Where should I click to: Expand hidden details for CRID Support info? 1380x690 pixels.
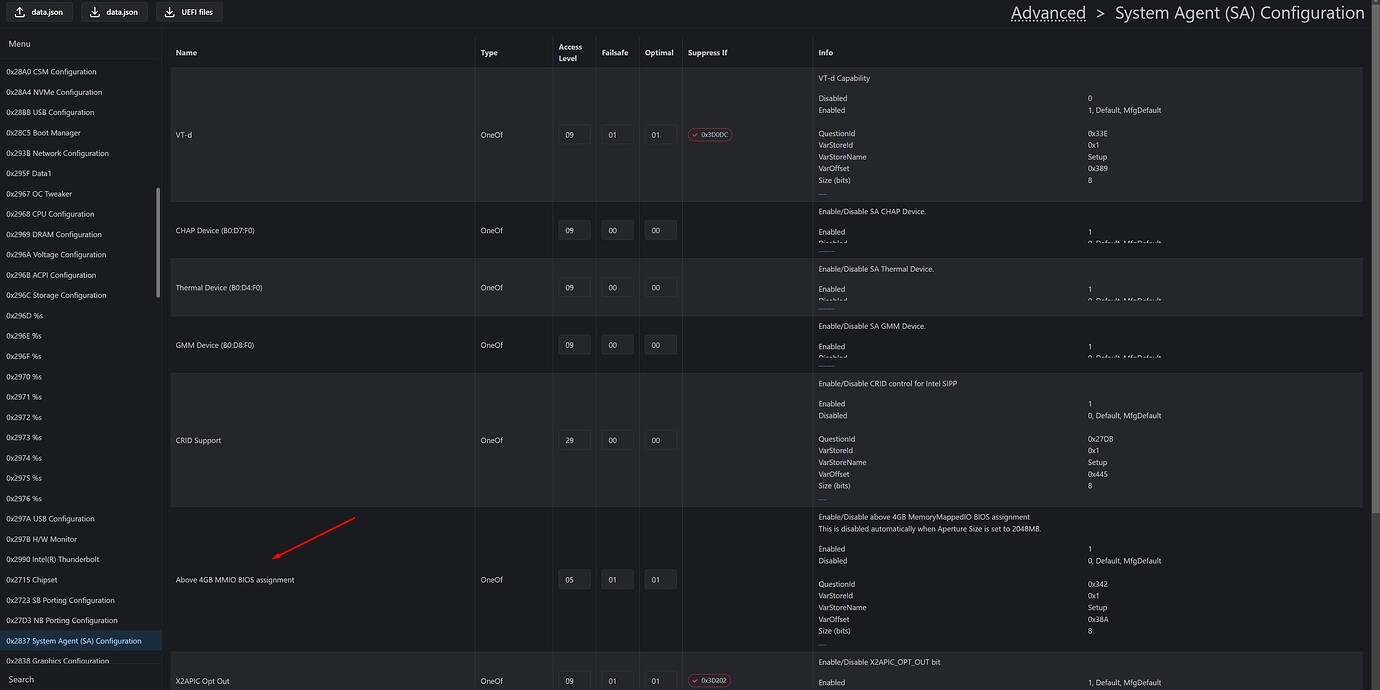(823, 498)
